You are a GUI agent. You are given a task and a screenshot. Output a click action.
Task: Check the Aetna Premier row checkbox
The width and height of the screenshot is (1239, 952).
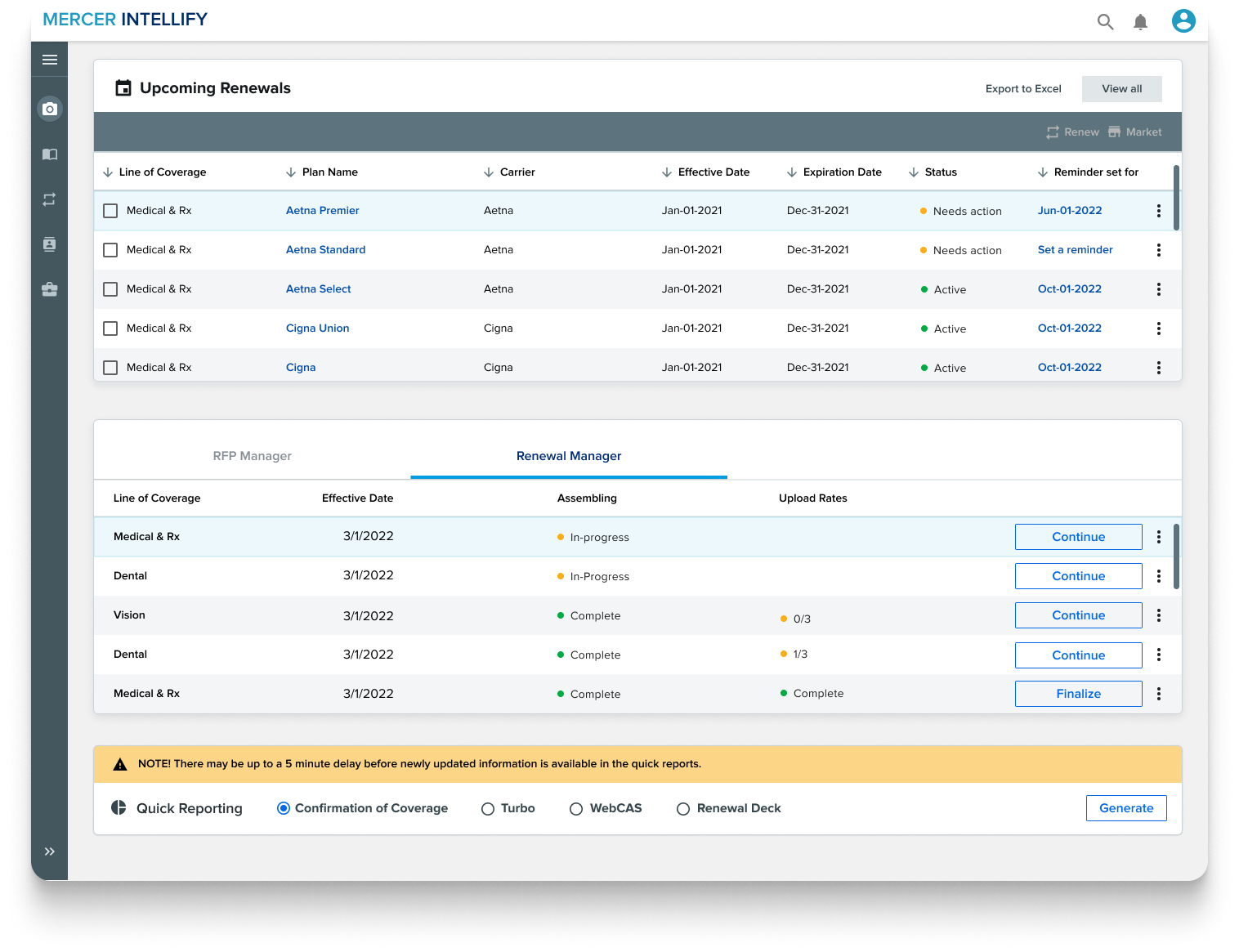point(110,211)
